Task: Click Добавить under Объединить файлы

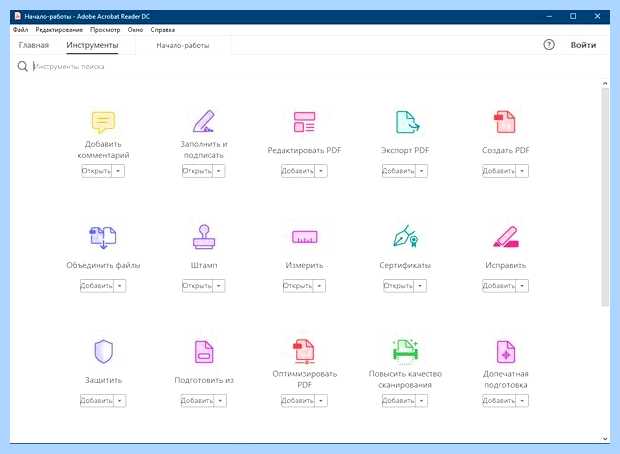Action: [x=96, y=286]
